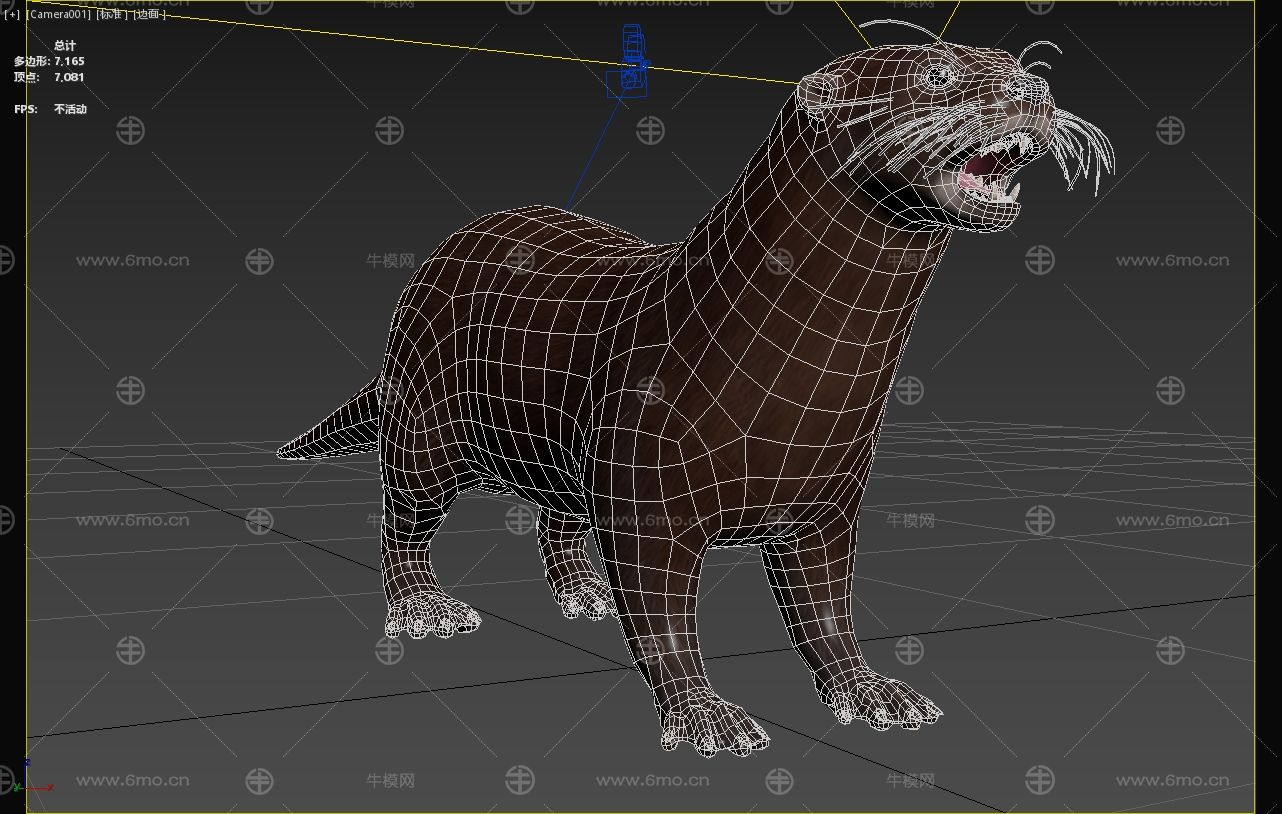This screenshot has height=814, width=1282.
Task: Open the Camera001 viewport view menu
Action: [x=58, y=15]
